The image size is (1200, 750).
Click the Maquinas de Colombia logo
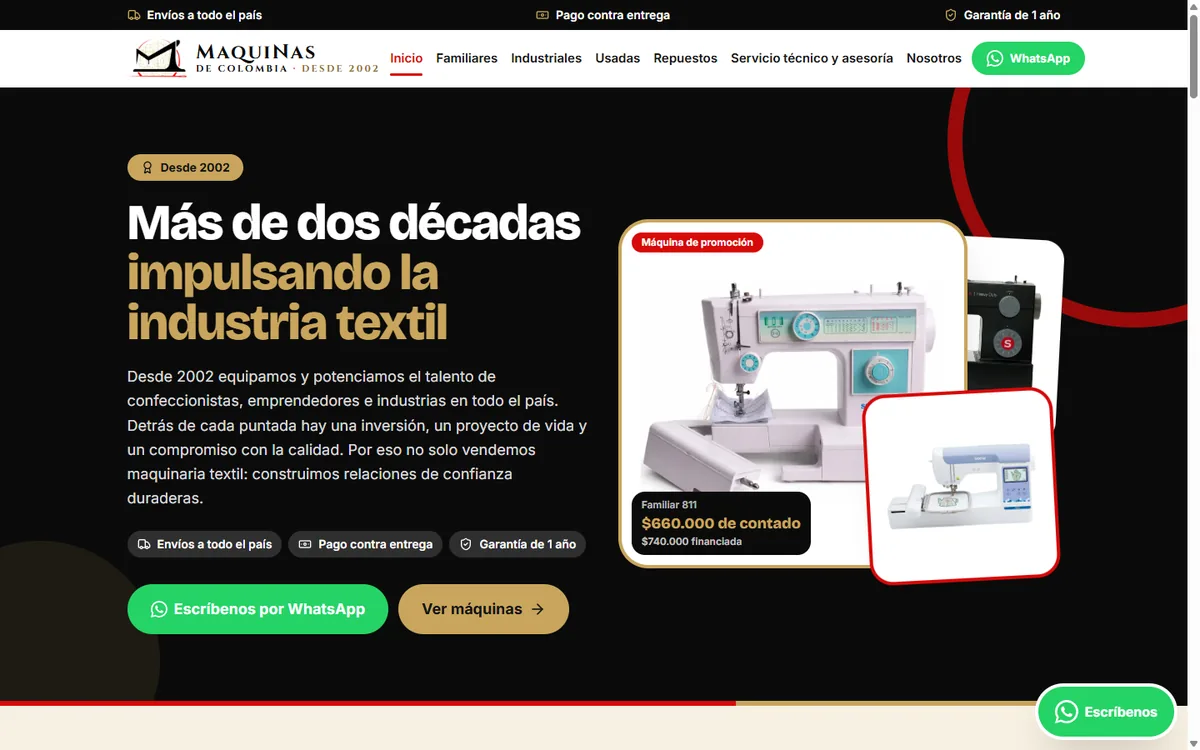255,58
